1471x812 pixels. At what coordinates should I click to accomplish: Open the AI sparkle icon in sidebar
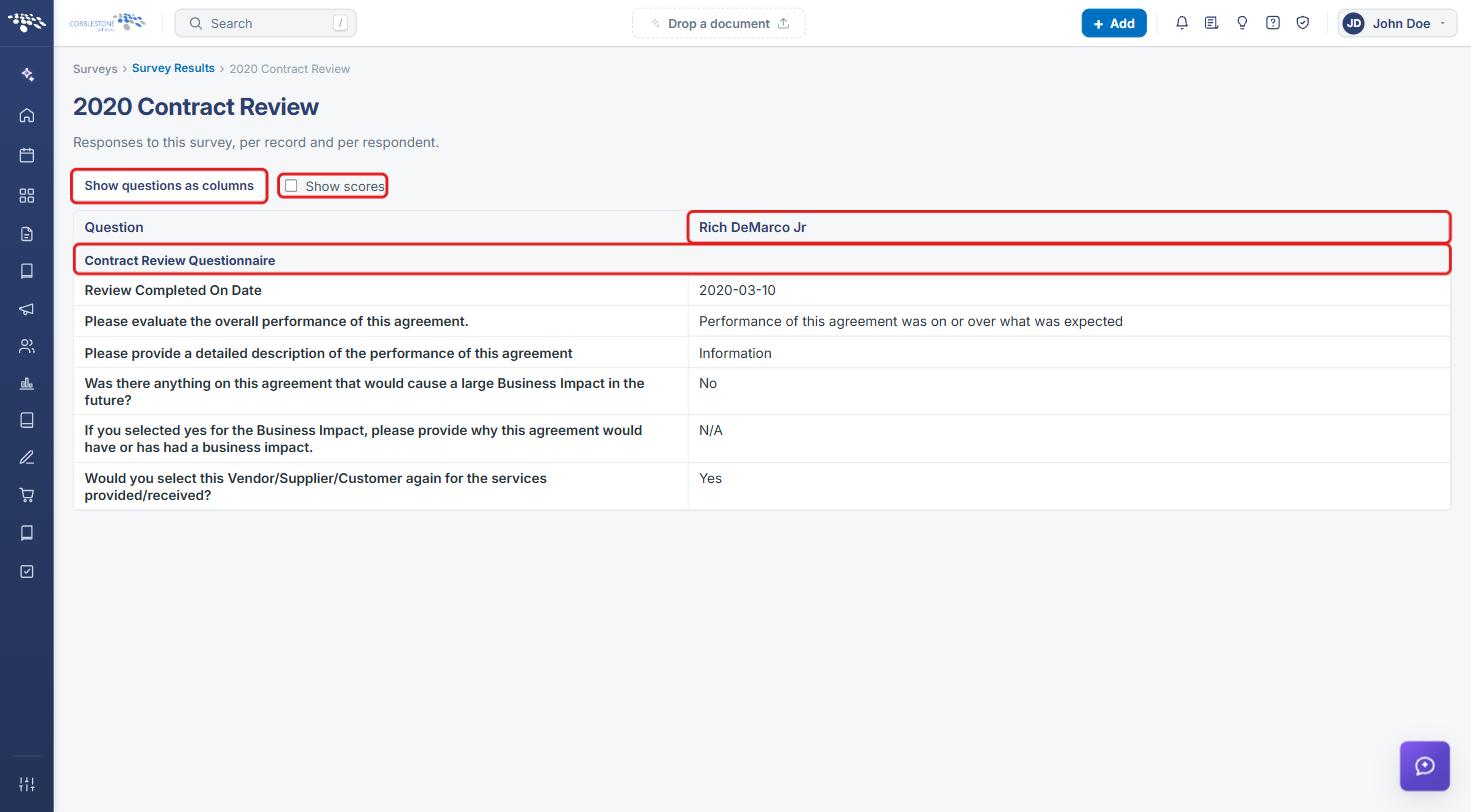tap(27, 75)
